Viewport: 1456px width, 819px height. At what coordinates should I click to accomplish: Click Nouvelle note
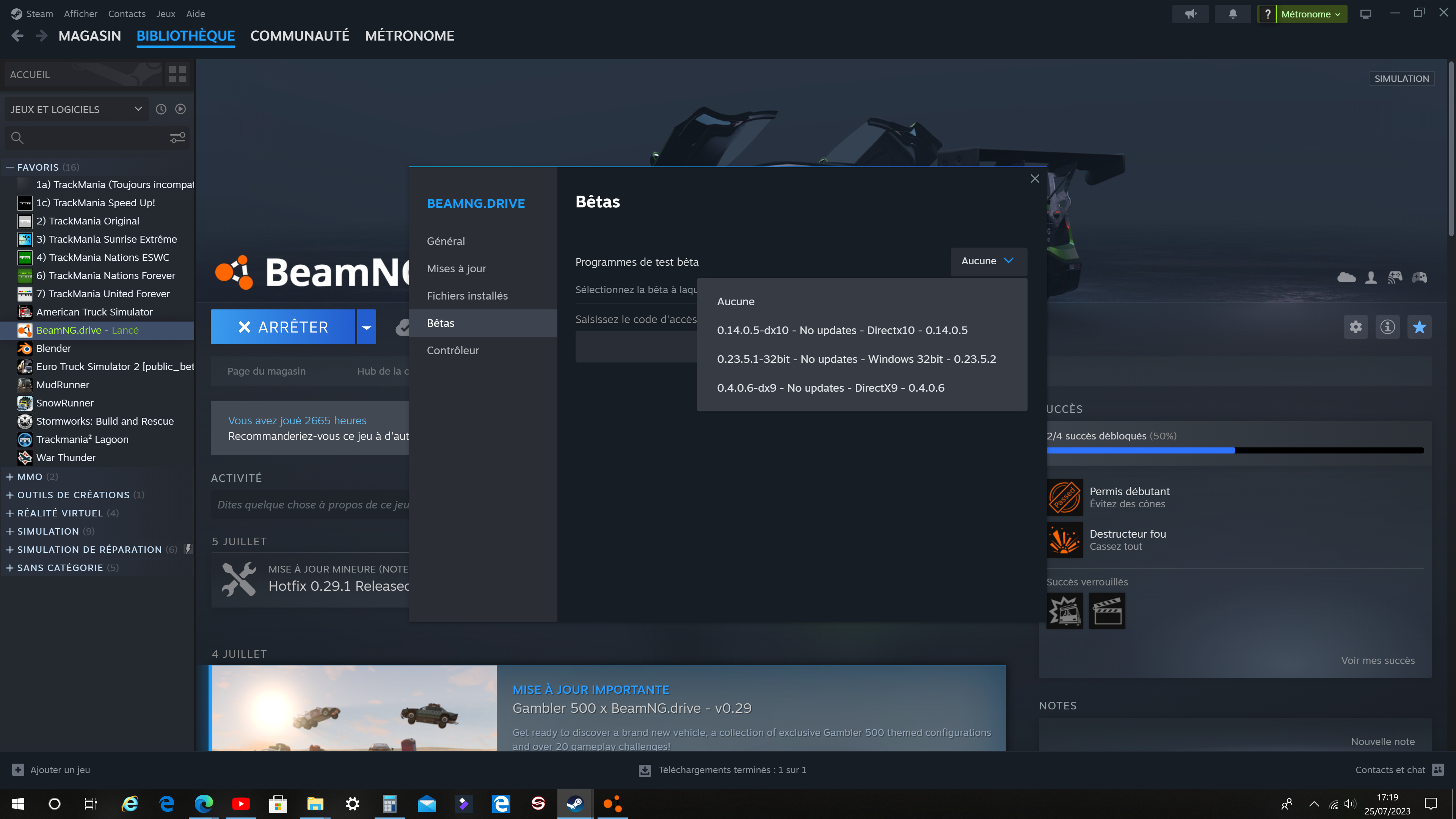tap(1382, 742)
